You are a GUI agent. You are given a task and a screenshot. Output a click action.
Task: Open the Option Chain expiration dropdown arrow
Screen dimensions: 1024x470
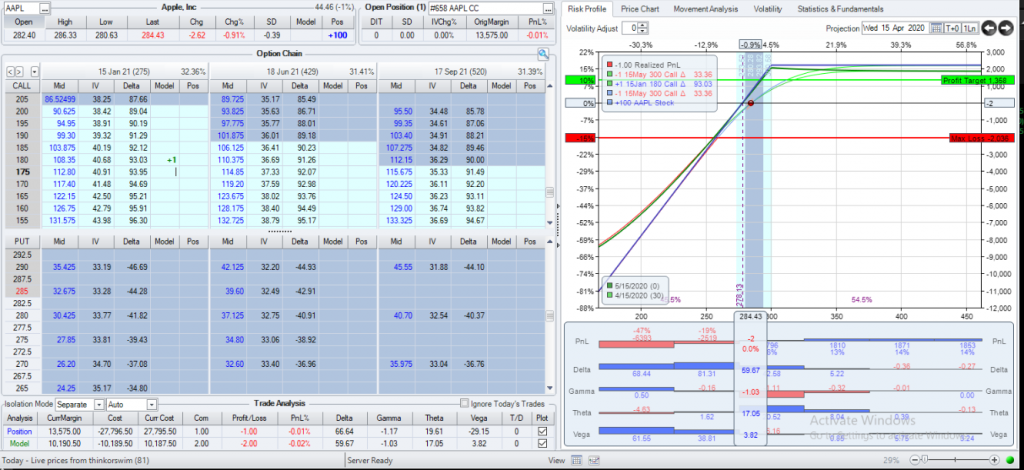(x=35, y=72)
